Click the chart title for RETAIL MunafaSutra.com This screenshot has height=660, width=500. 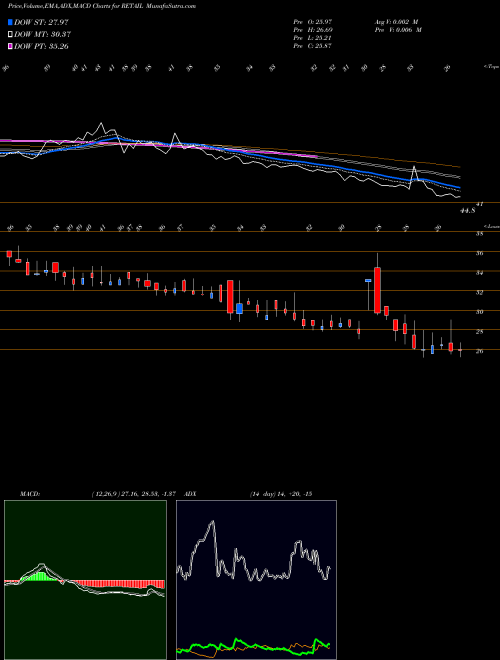tap(102, 6)
